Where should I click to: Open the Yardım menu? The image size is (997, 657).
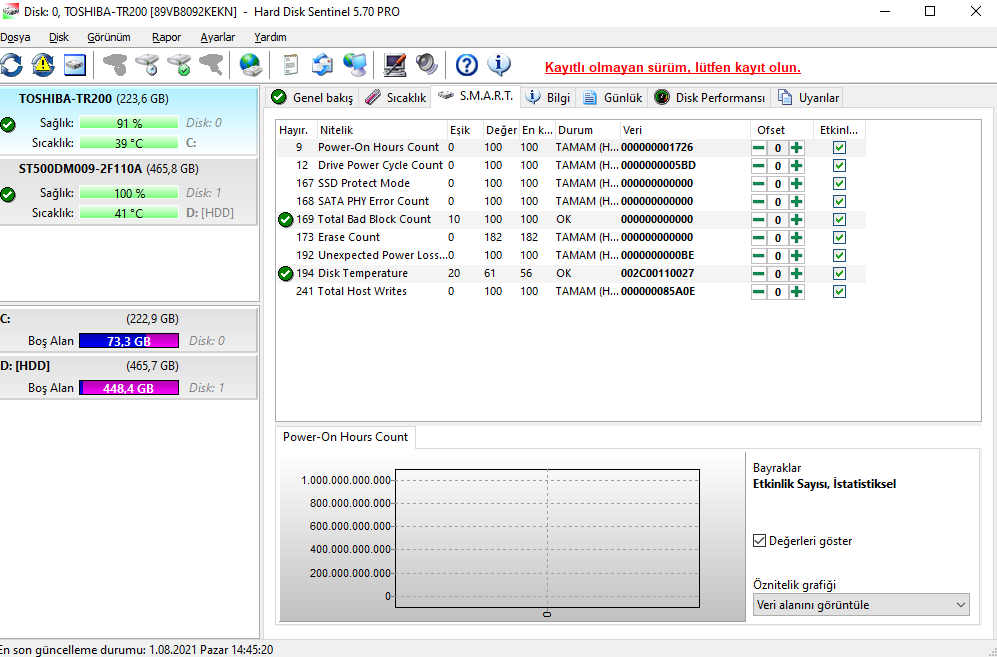[x=270, y=38]
